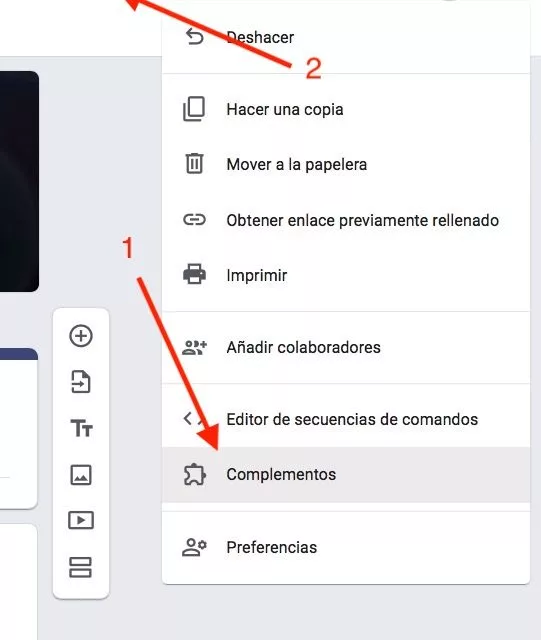Click the puzzle piece Complementos icon

pos(194,474)
